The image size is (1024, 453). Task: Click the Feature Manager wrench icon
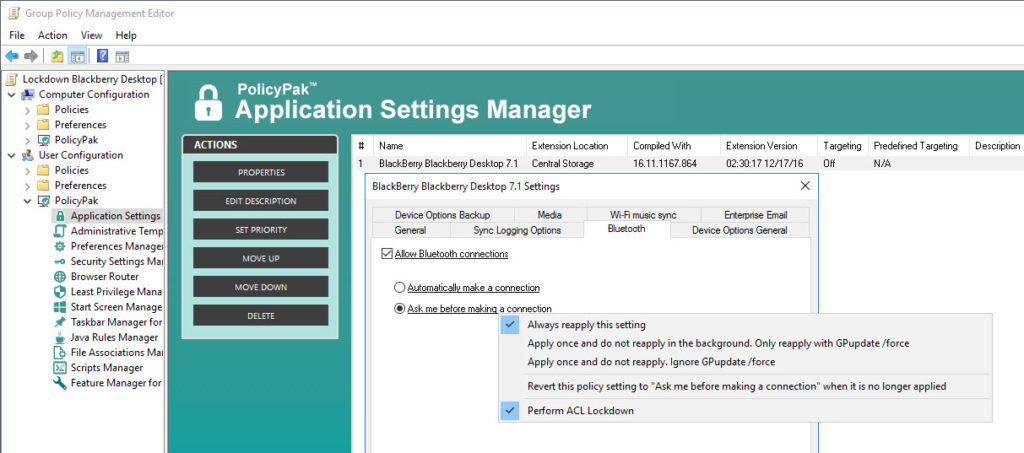click(60, 383)
